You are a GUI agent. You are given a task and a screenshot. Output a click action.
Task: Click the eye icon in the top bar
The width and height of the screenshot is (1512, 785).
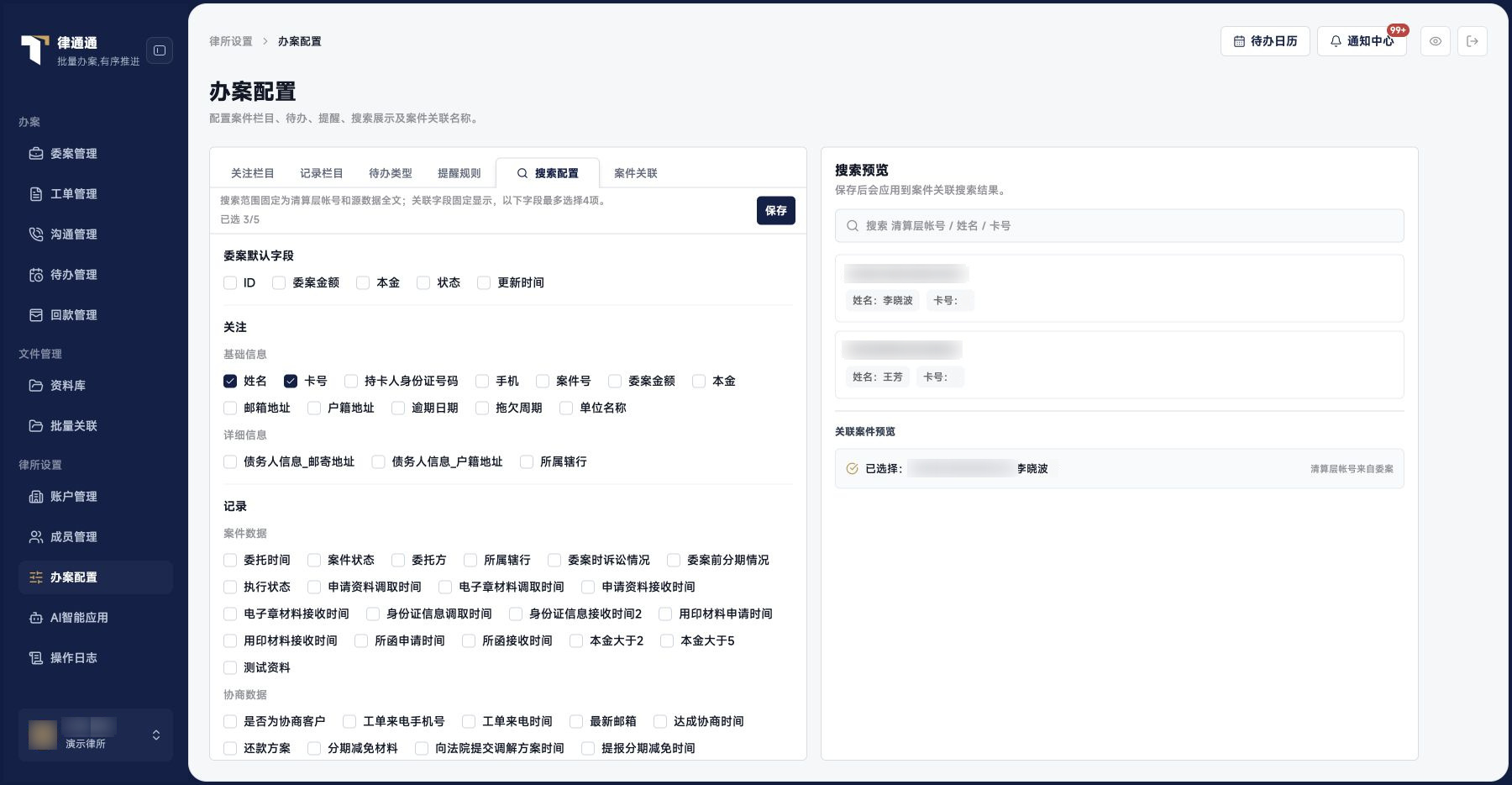pos(1436,41)
